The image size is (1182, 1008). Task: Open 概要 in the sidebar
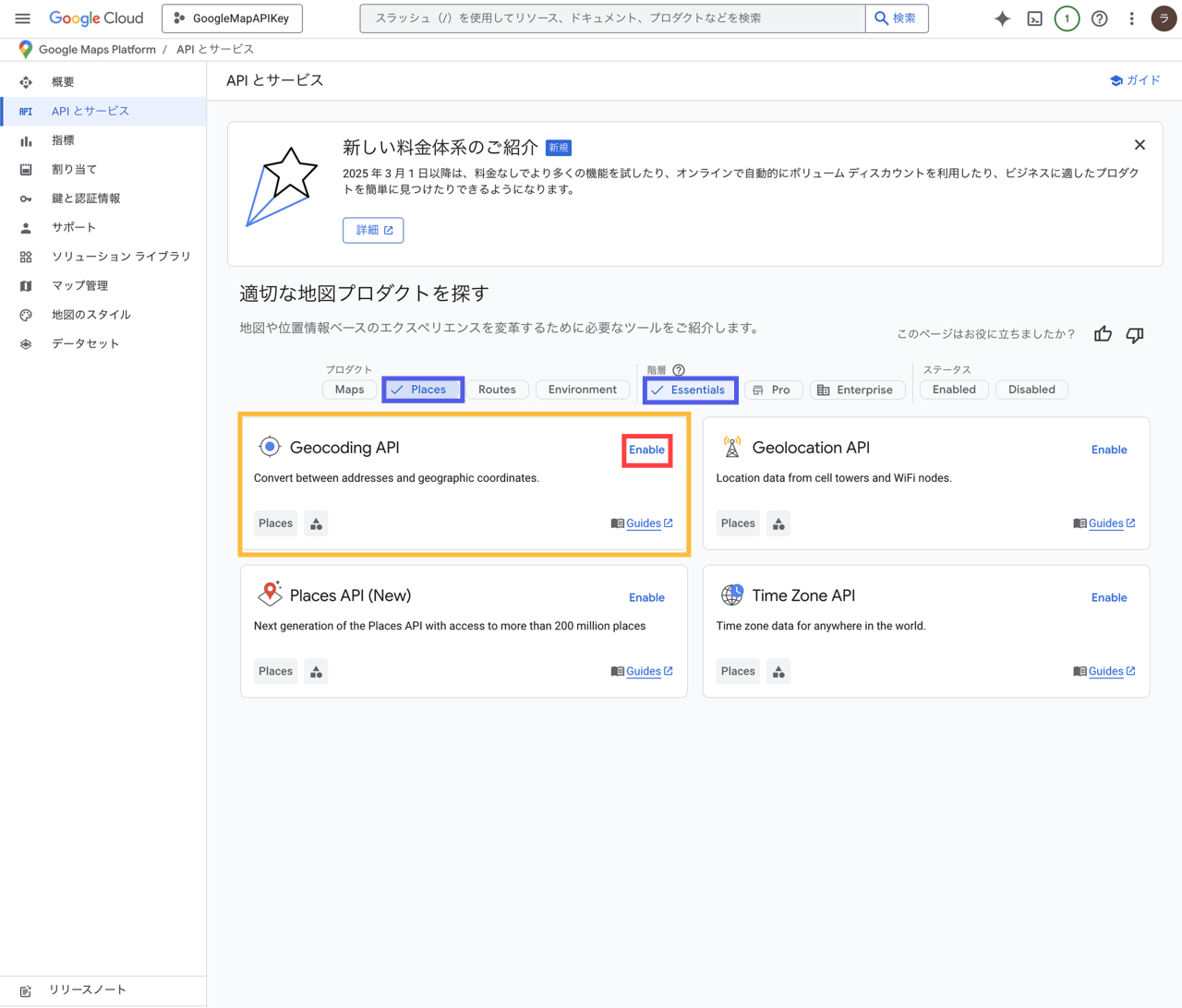point(103,82)
